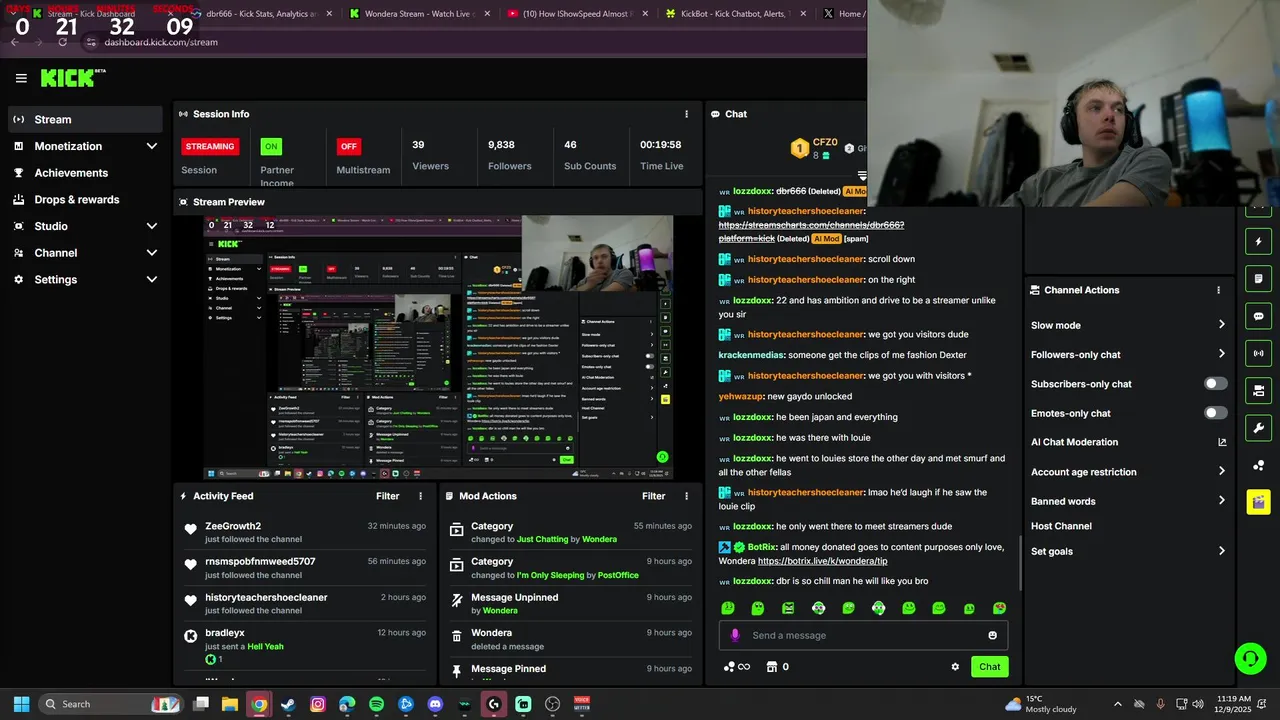1280x720 pixels.
Task: Click the Windows taskbar Search box
Action: tap(110, 704)
